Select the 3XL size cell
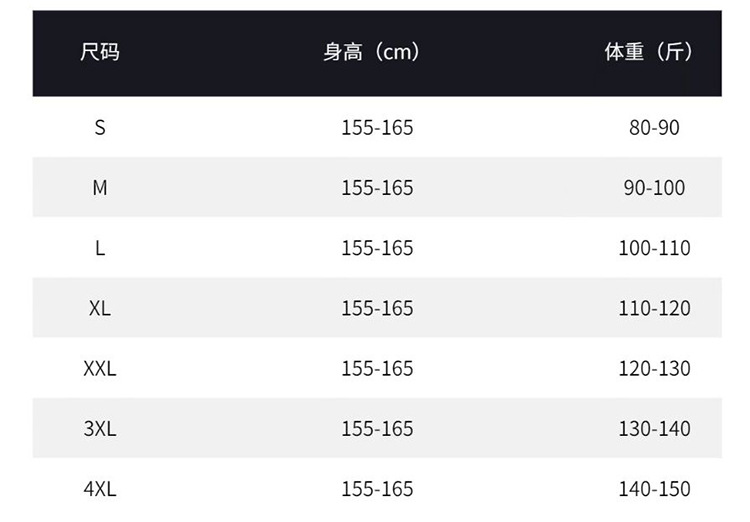This screenshot has width=750, height=522. click(100, 428)
